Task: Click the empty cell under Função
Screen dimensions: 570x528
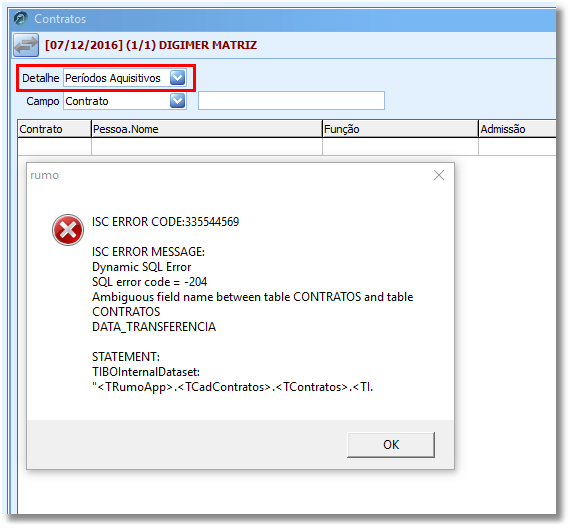Action: (400, 147)
